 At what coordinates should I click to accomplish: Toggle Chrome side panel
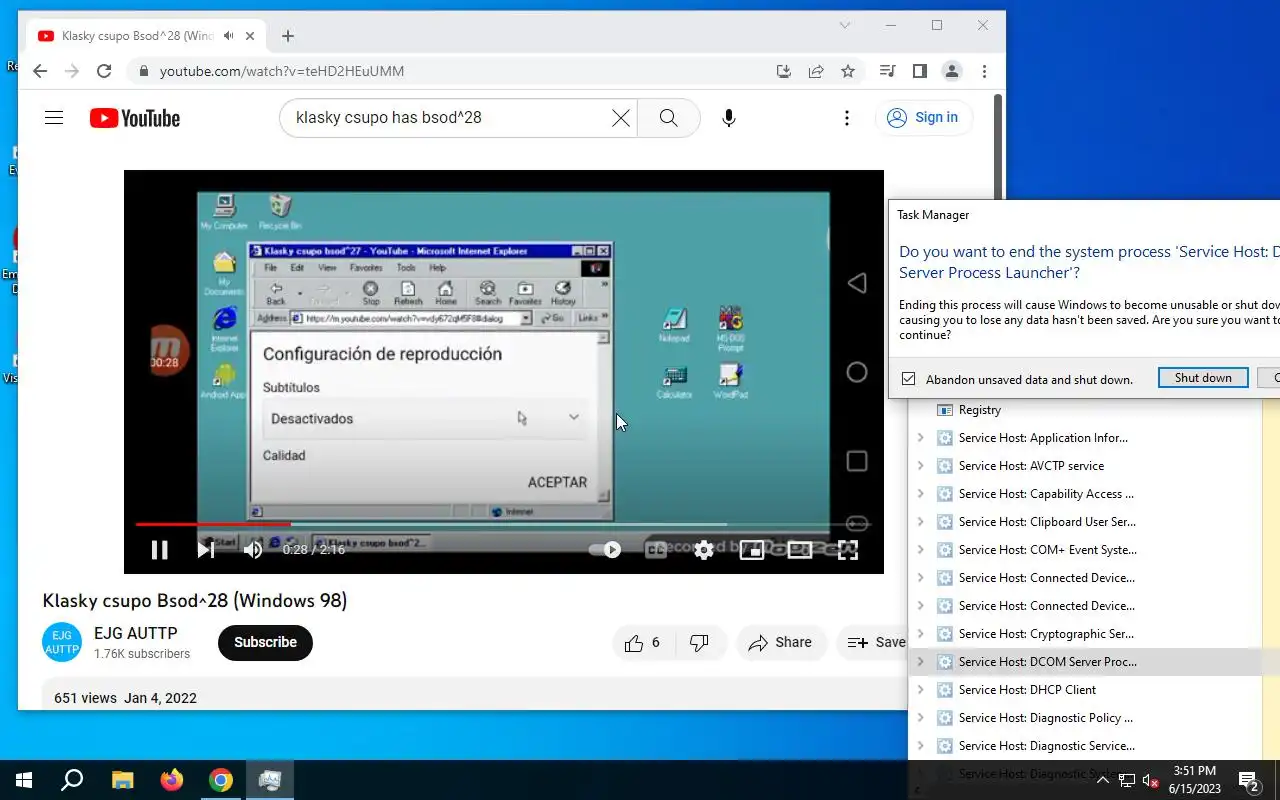pos(920,71)
